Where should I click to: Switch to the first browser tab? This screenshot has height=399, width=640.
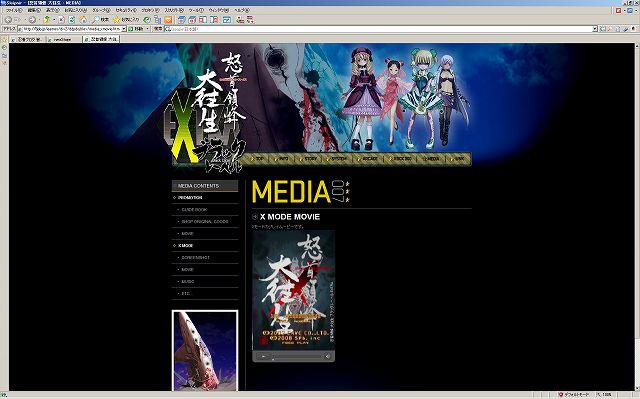(x=27, y=39)
